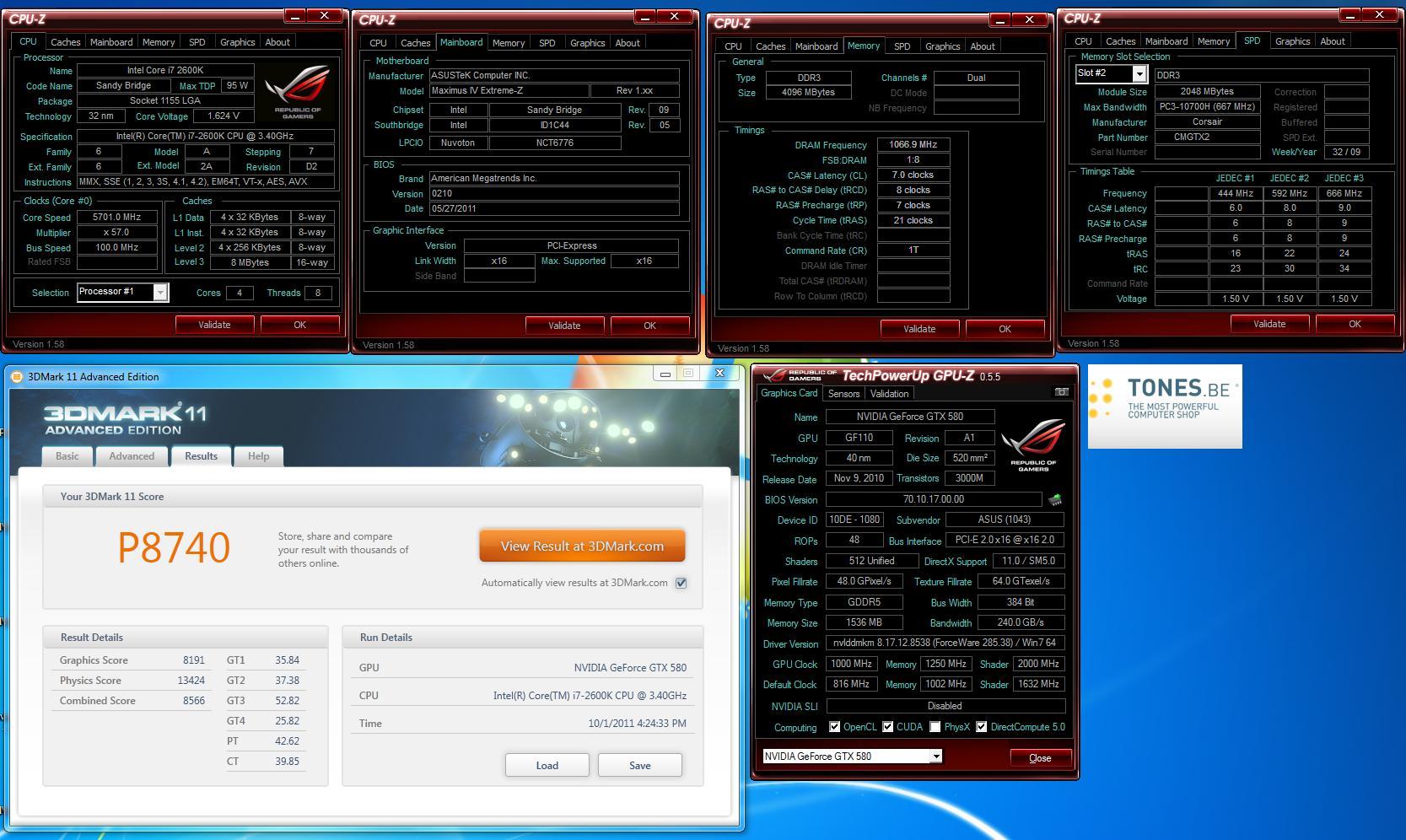Switch to Caches tab in first CPU-Z window
Screen dimensions: 1406x840
click(65, 42)
